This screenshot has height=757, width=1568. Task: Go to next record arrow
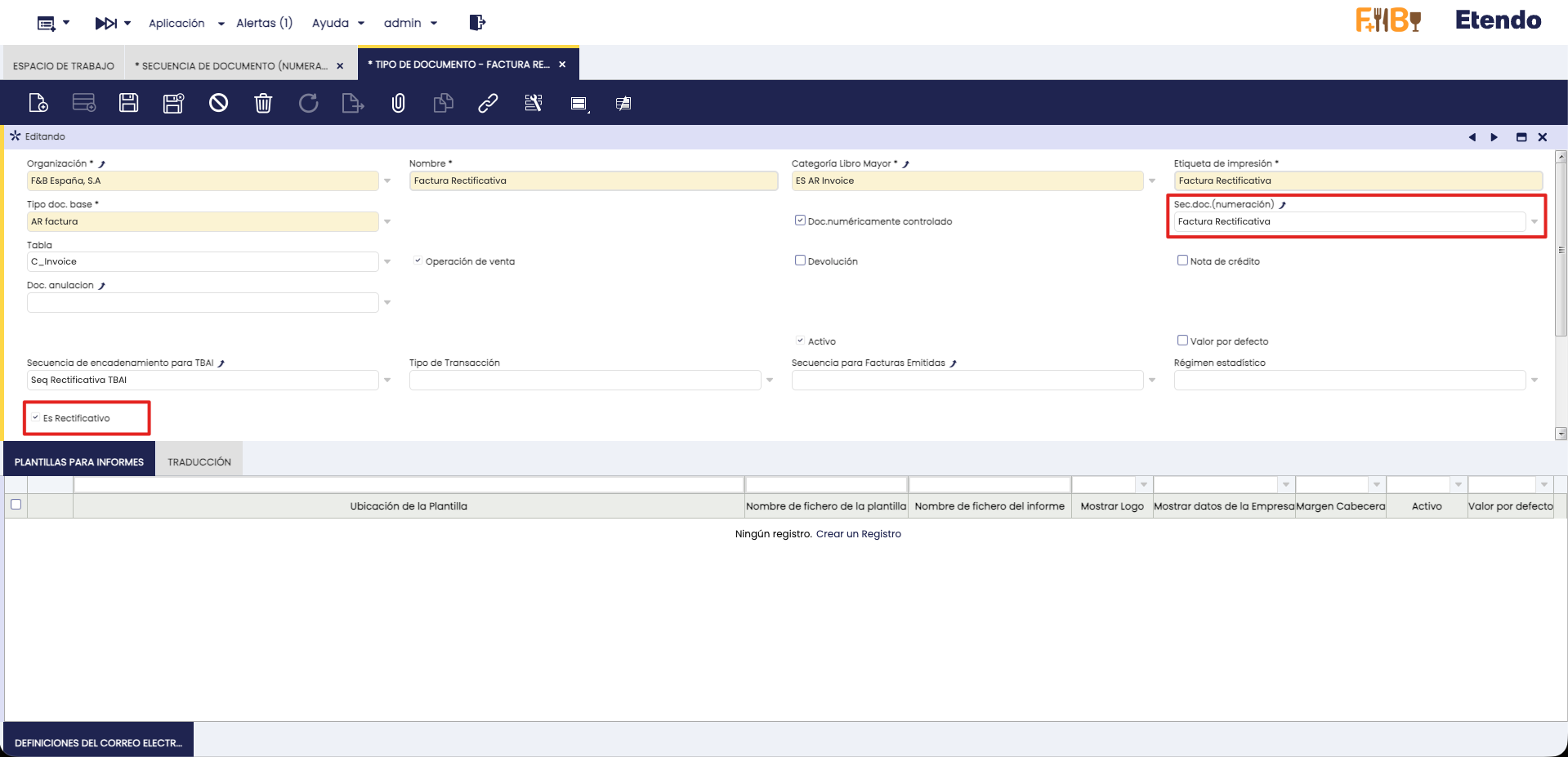coord(1494,137)
